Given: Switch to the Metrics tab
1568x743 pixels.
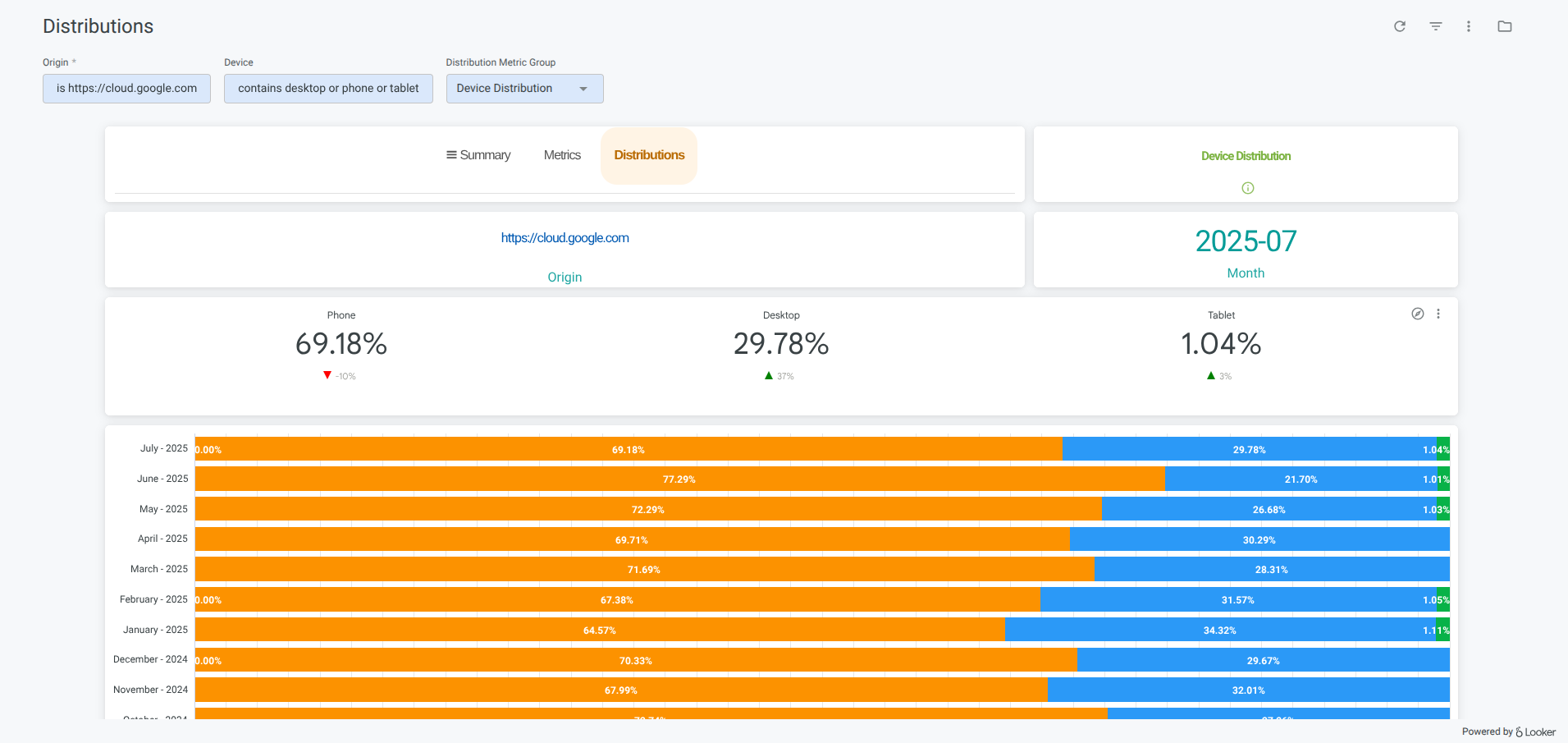Looking at the screenshot, I should 562,155.
